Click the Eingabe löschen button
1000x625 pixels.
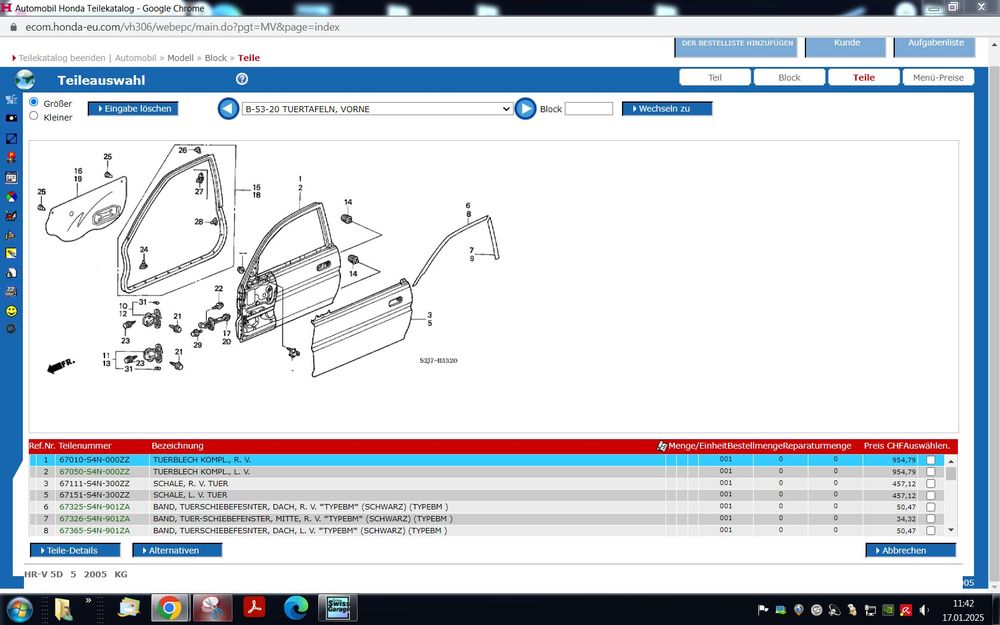[x=133, y=108]
